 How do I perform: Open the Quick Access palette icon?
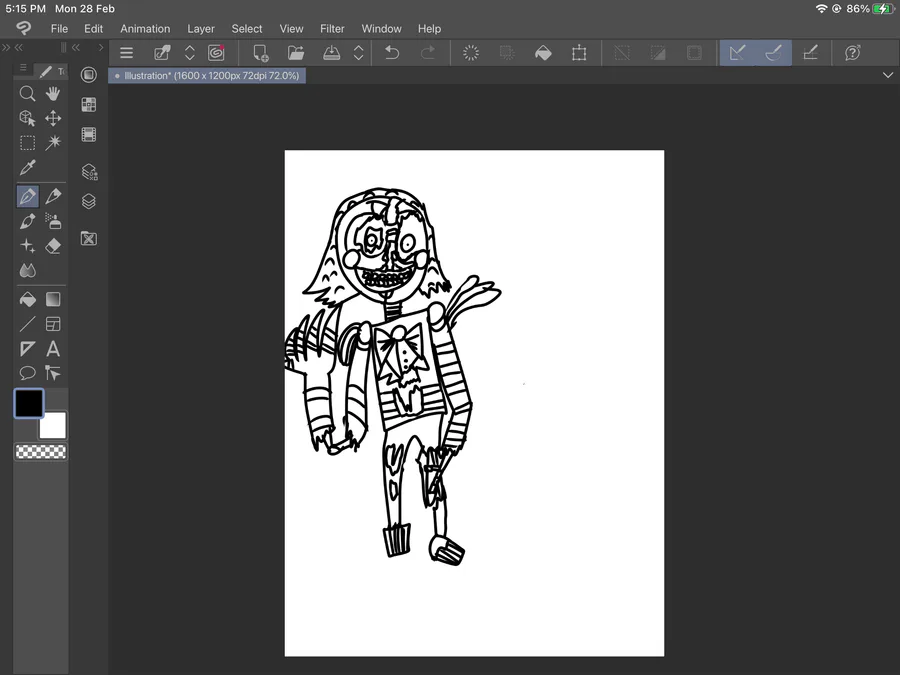pos(88,75)
